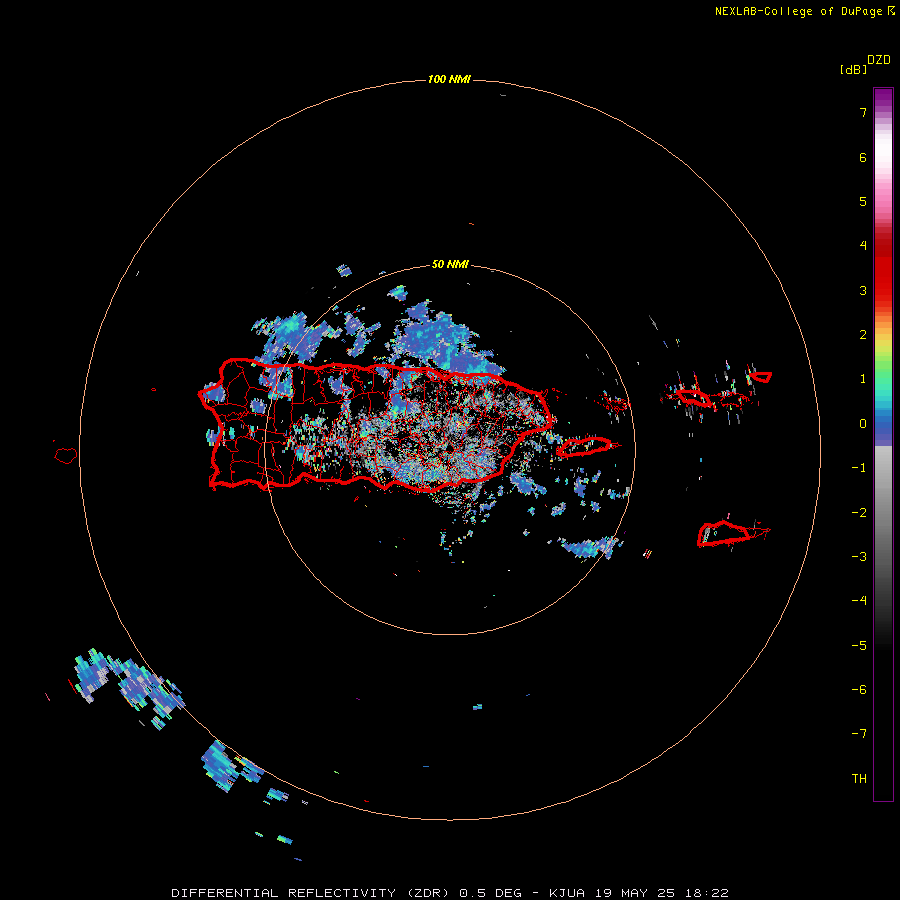Click the -3 value on the color scale
900x900 pixels.
[x=859, y=557]
